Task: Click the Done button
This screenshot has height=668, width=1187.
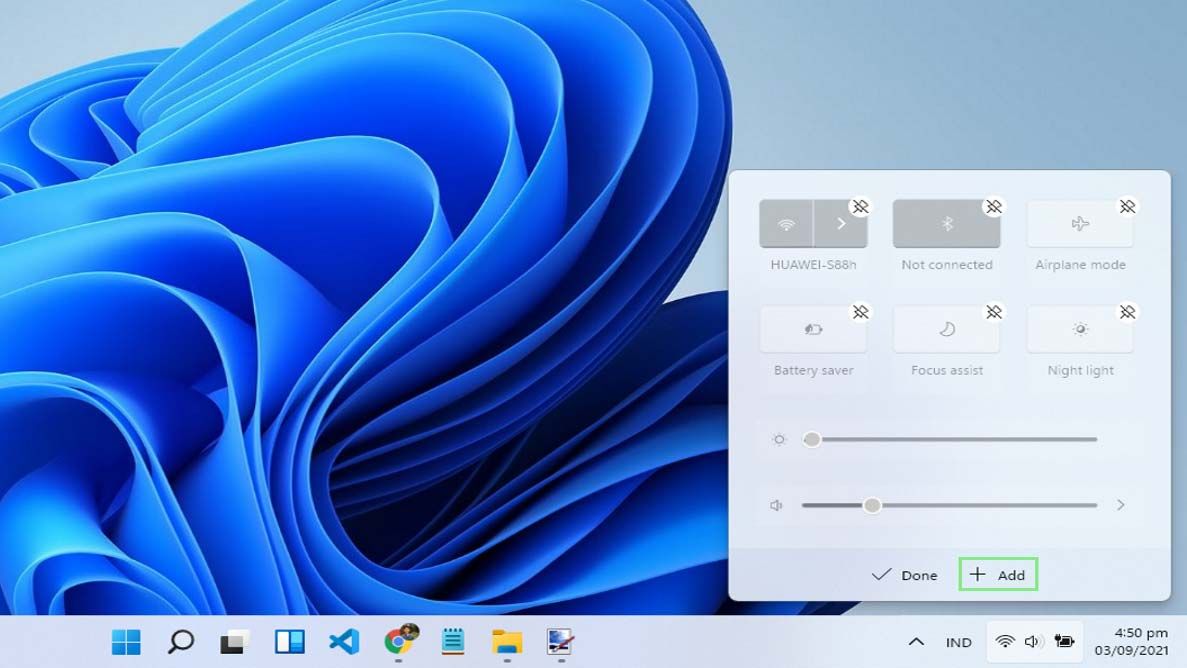Action: click(x=905, y=575)
